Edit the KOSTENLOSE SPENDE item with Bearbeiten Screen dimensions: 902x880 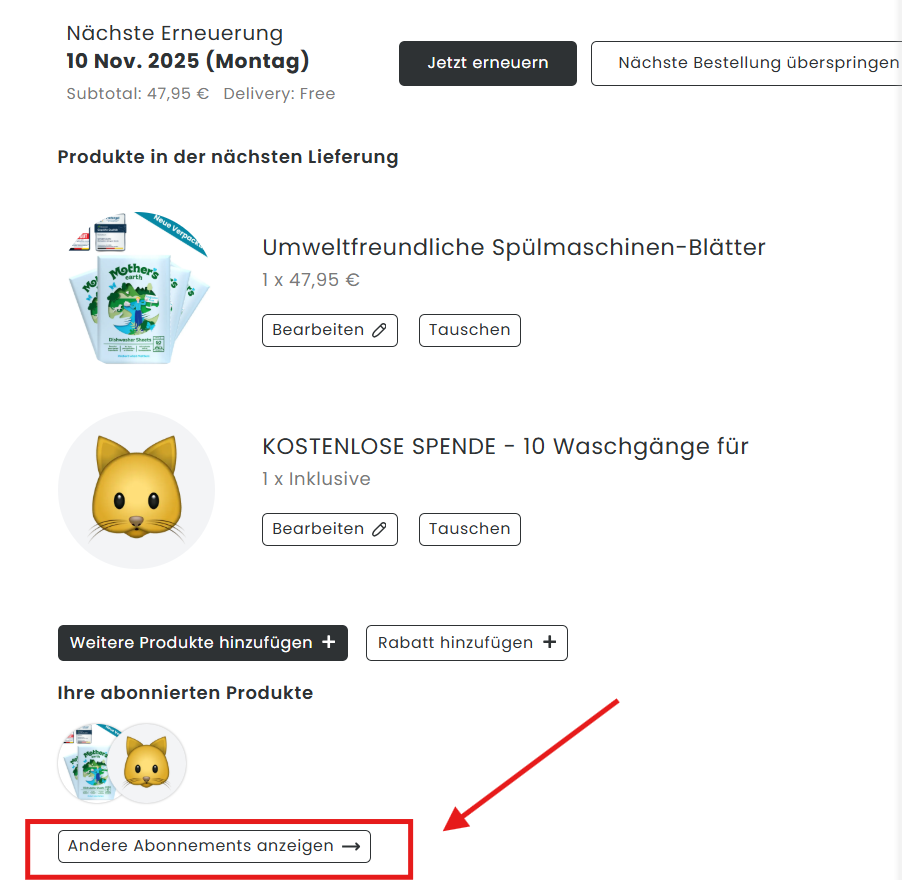(330, 529)
